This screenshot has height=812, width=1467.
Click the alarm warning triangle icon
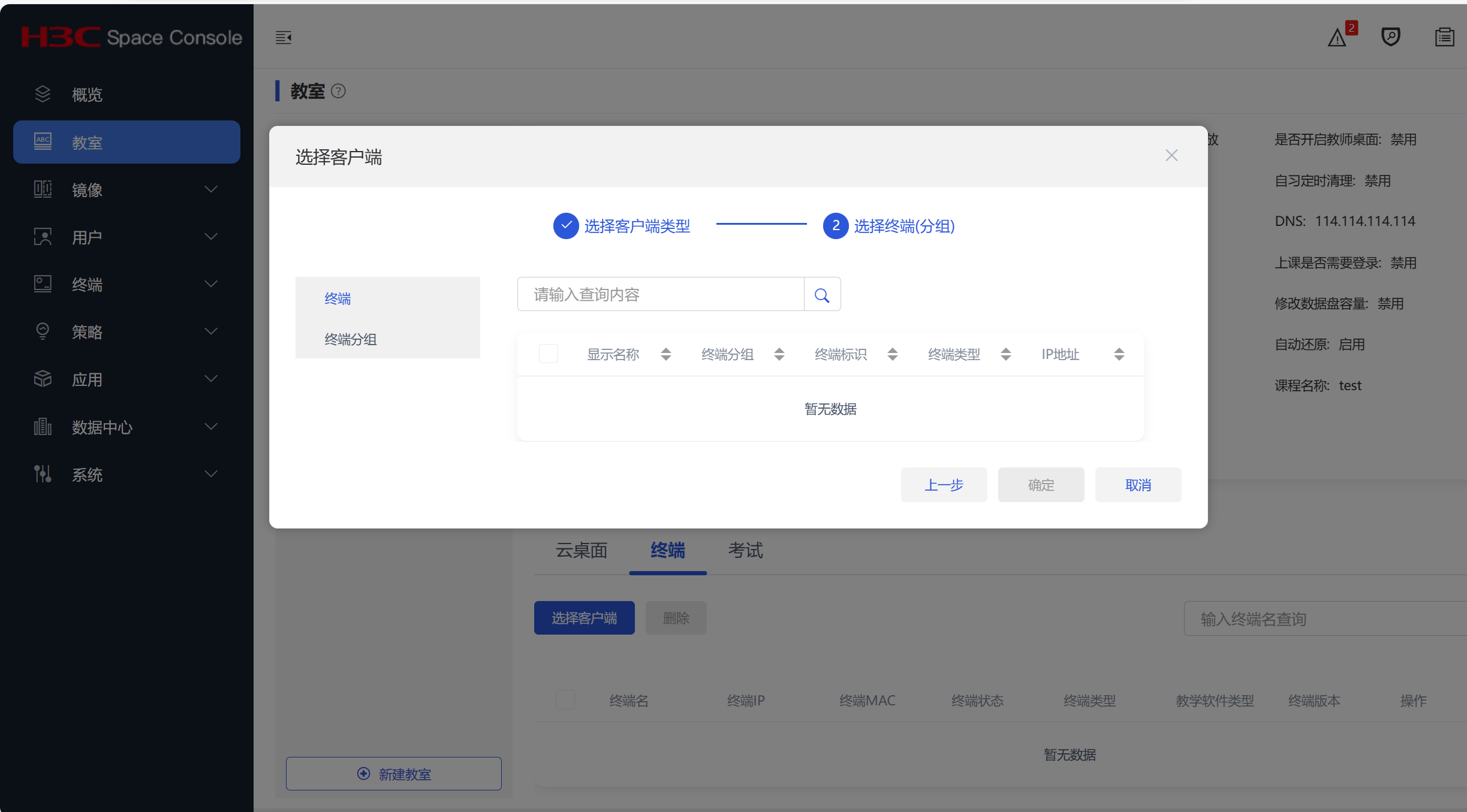[1336, 38]
